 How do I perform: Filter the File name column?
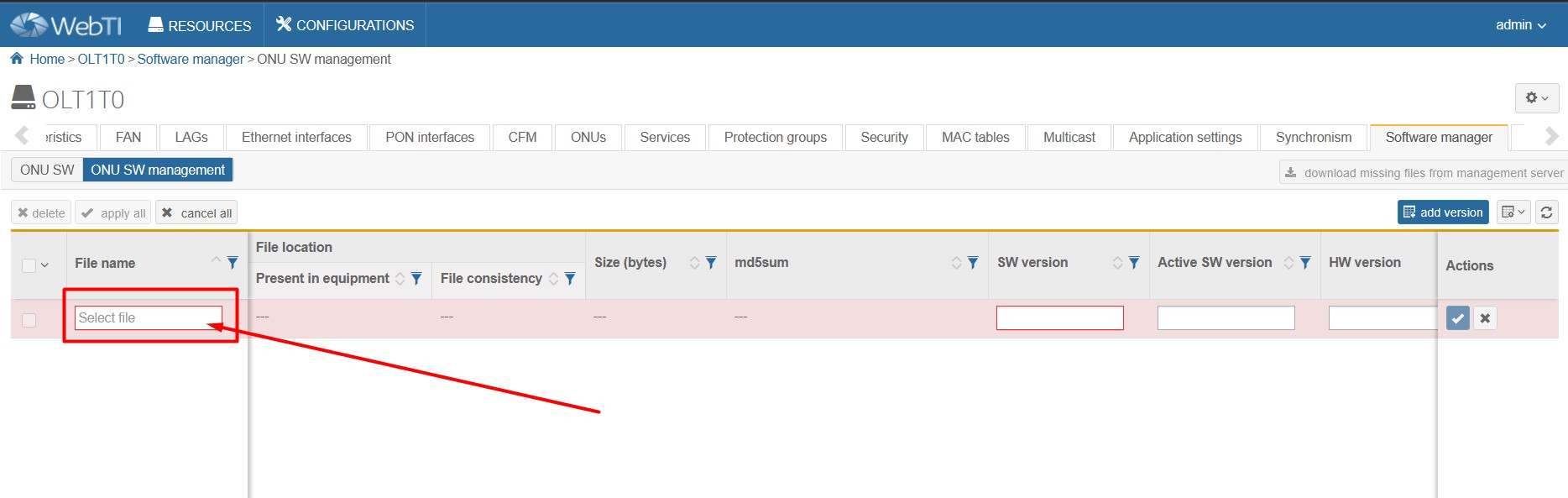(233, 263)
